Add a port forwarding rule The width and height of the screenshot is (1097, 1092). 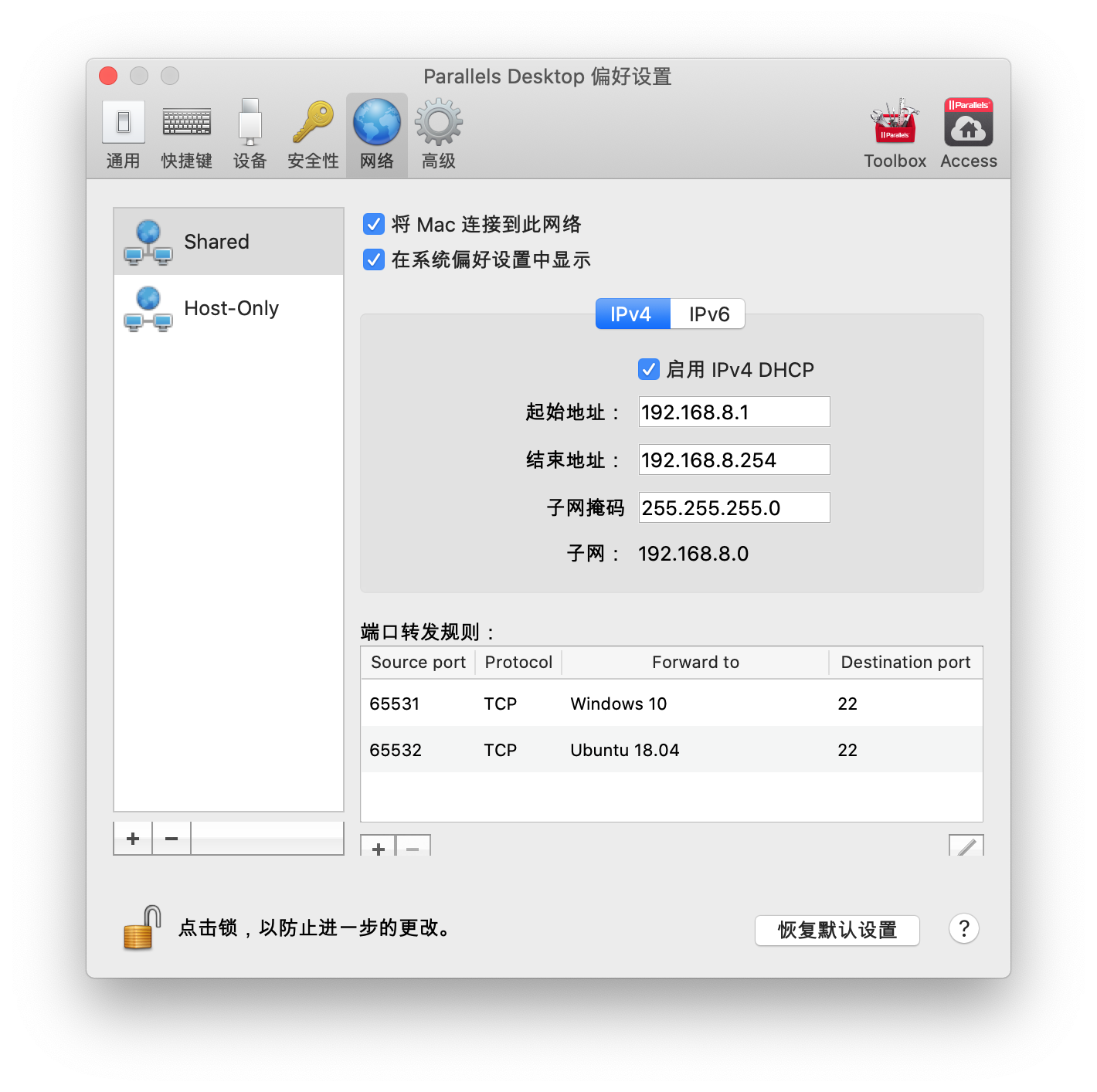coord(378,846)
